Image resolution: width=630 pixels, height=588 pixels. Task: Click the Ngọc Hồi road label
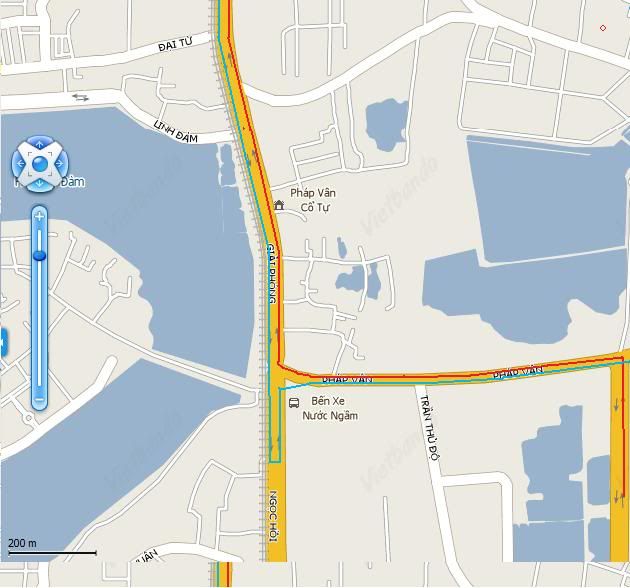coord(273,516)
